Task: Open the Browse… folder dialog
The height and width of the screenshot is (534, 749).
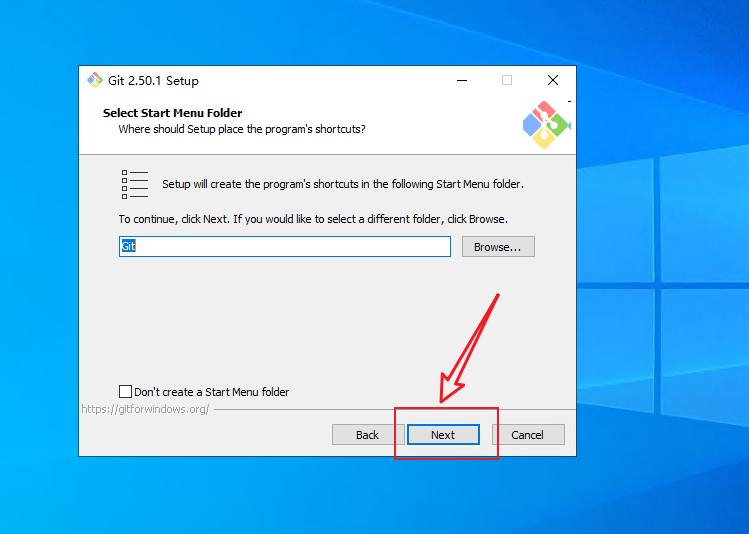Action: 498,246
